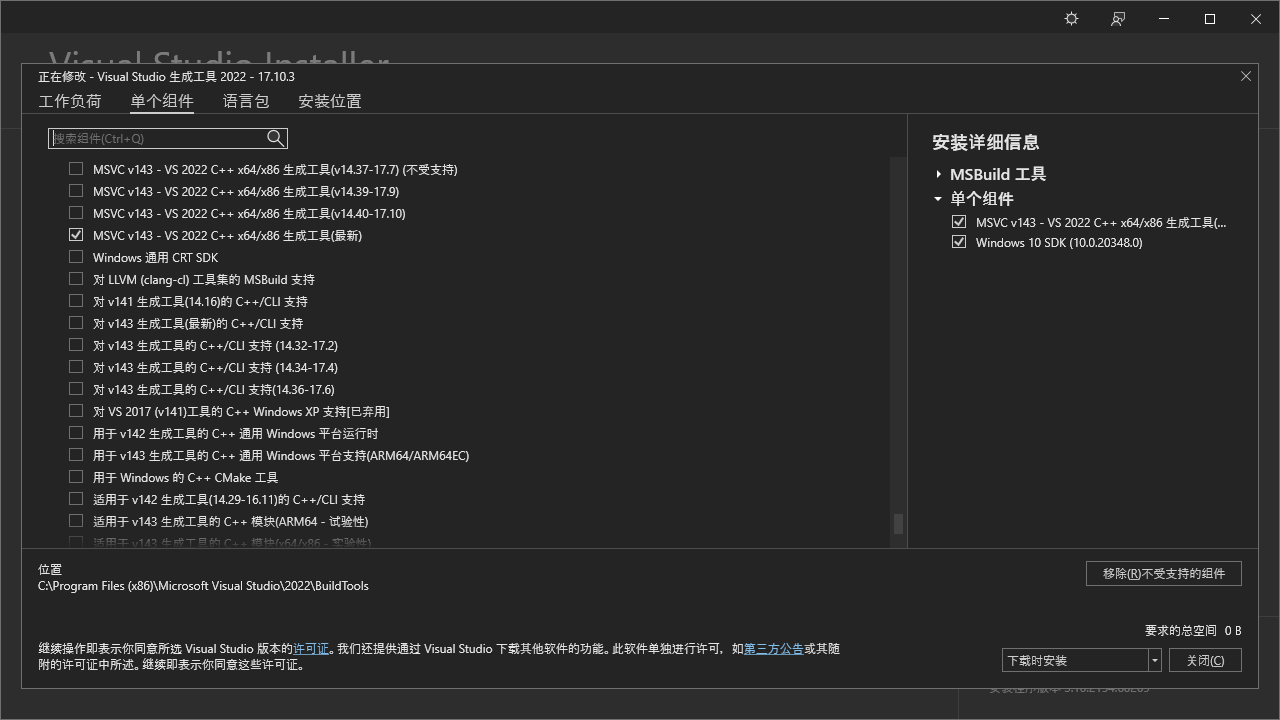Screen dimensions: 1280x720
Task: Check v142 生成工具(14.29-16.11) C++/CLI 支持
Action: (x=76, y=499)
